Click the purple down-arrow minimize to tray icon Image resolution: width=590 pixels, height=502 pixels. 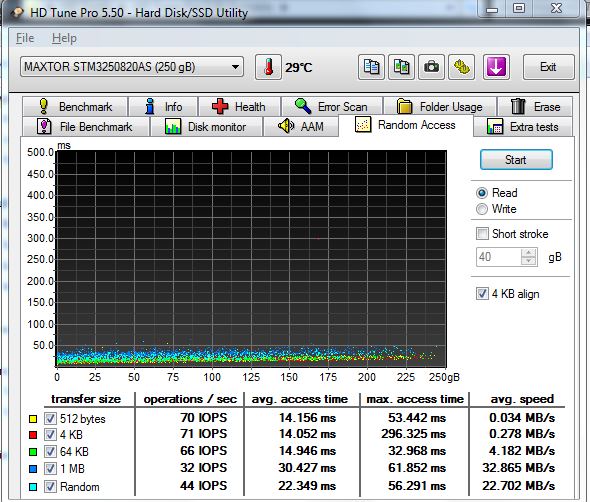[x=496, y=67]
